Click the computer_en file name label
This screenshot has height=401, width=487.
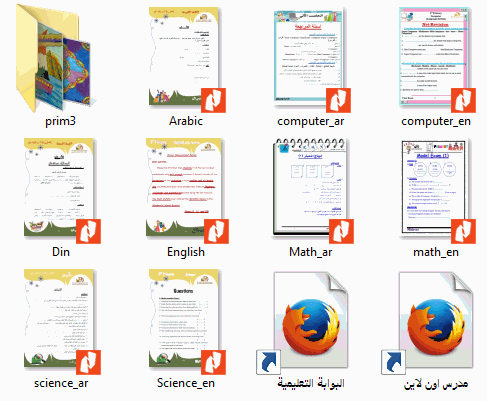pyautogui.click(x=436, y=121)
